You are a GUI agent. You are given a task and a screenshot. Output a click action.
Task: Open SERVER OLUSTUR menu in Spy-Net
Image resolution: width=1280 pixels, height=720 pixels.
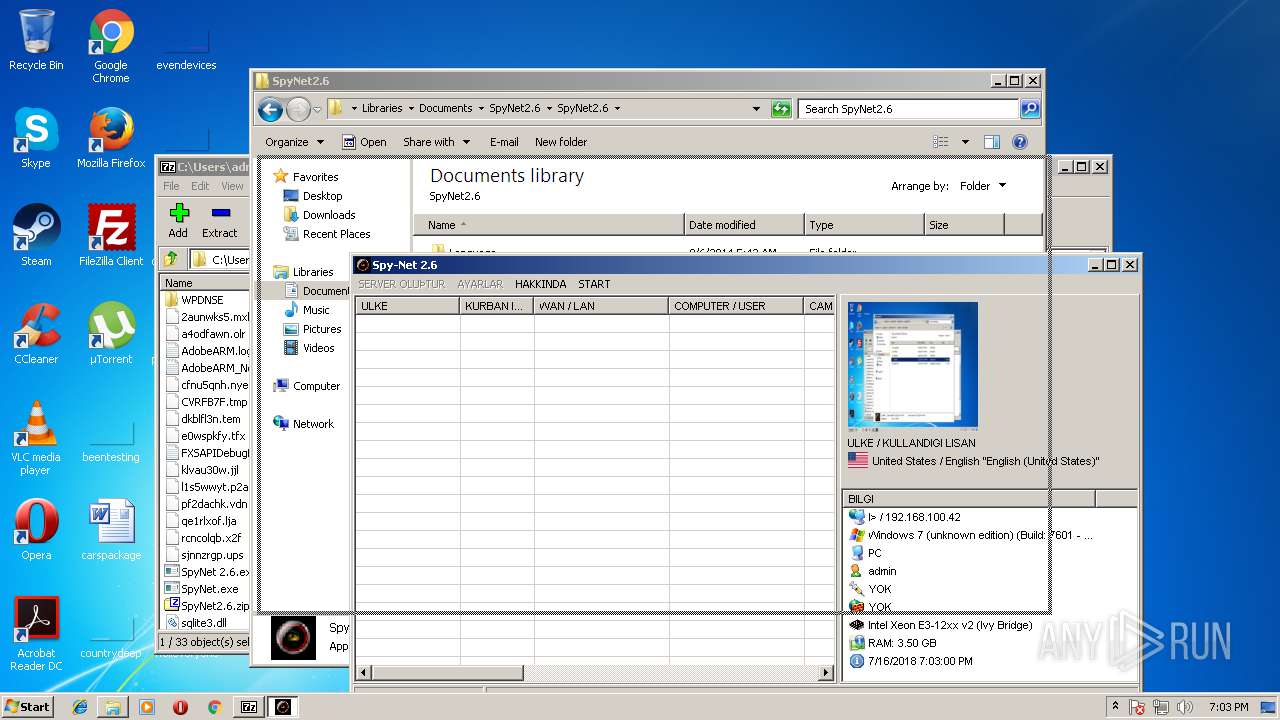(x=401, y=284)
